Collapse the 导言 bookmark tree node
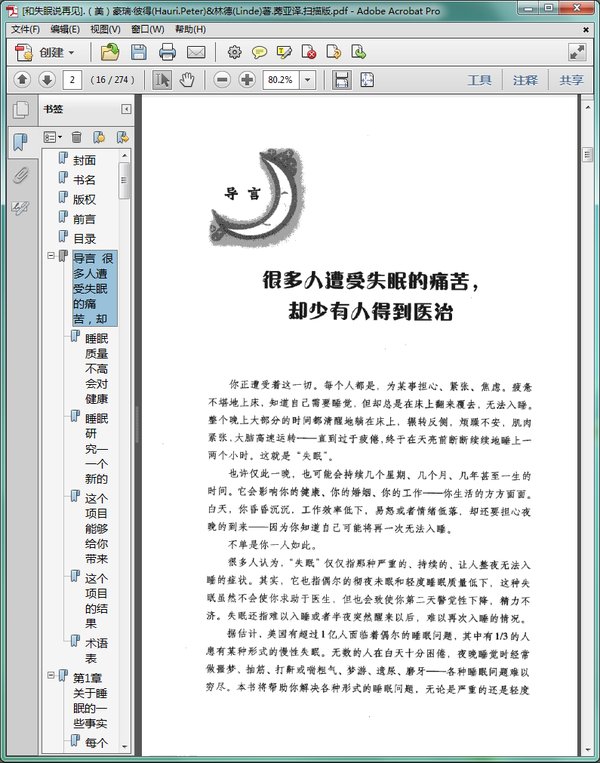Image resolution: width=600 pixels, height=763 pixels. 51,255
